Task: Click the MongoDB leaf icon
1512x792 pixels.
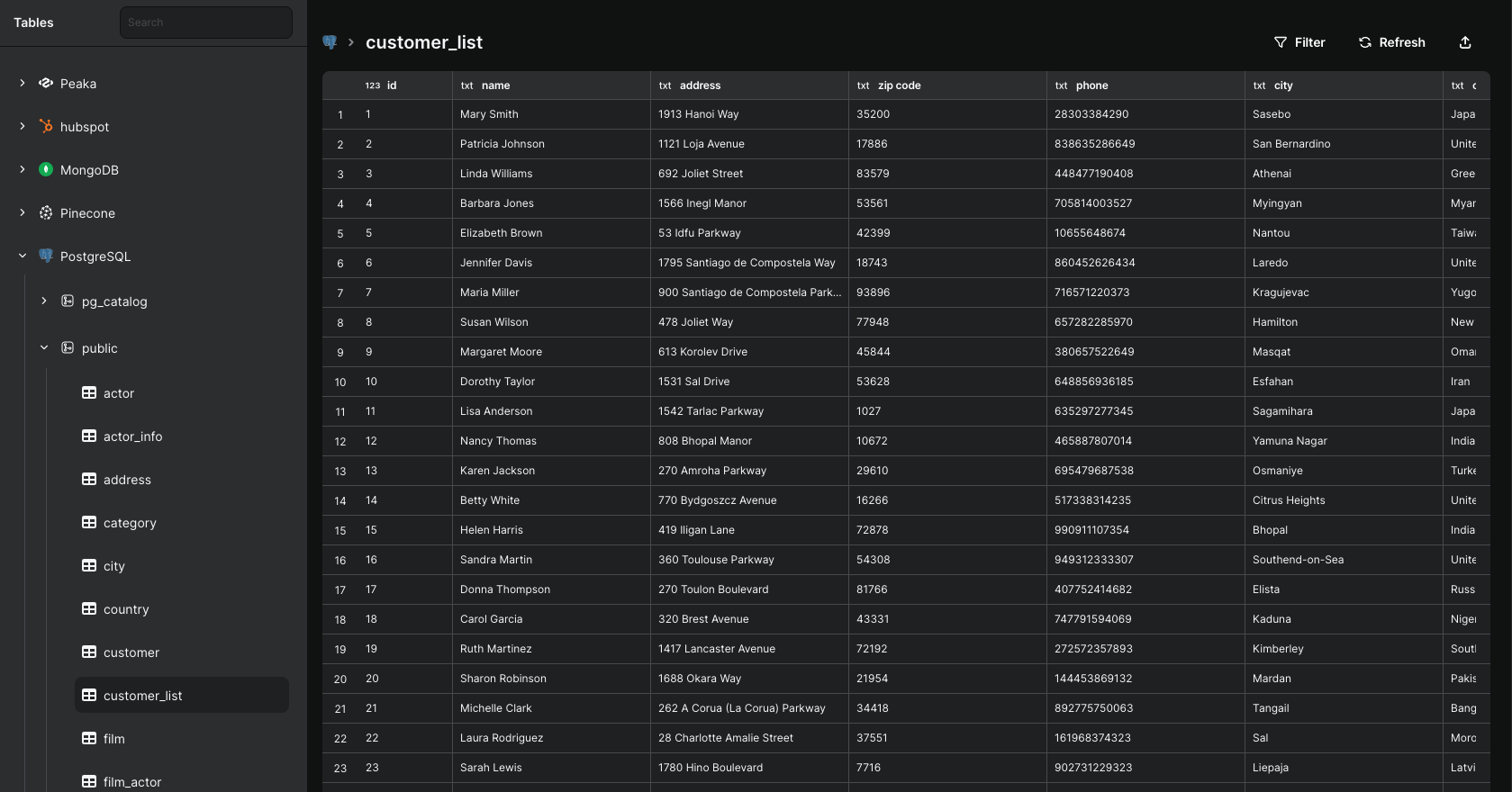Action: point(46,170)
